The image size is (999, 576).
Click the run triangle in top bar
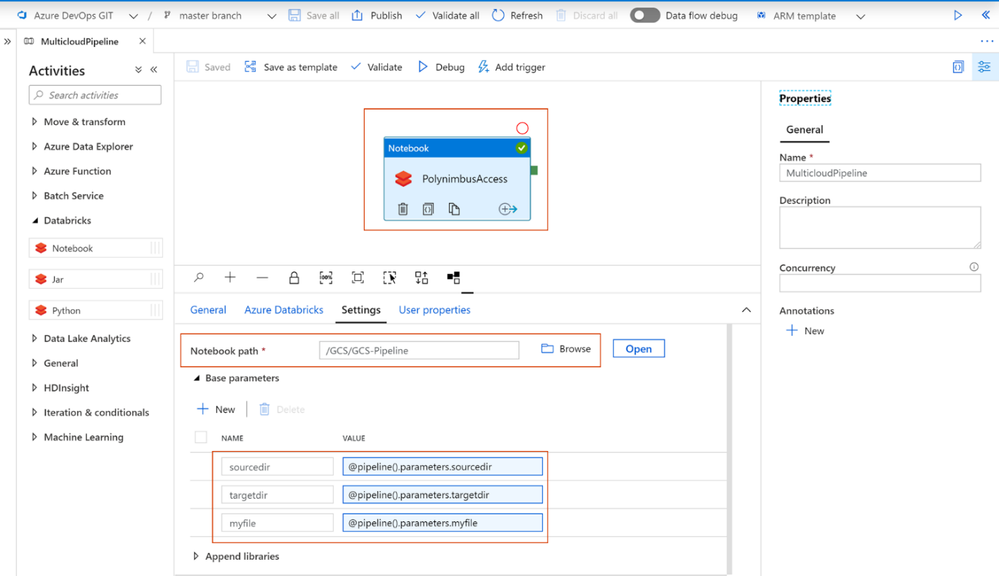pos(958,15)
